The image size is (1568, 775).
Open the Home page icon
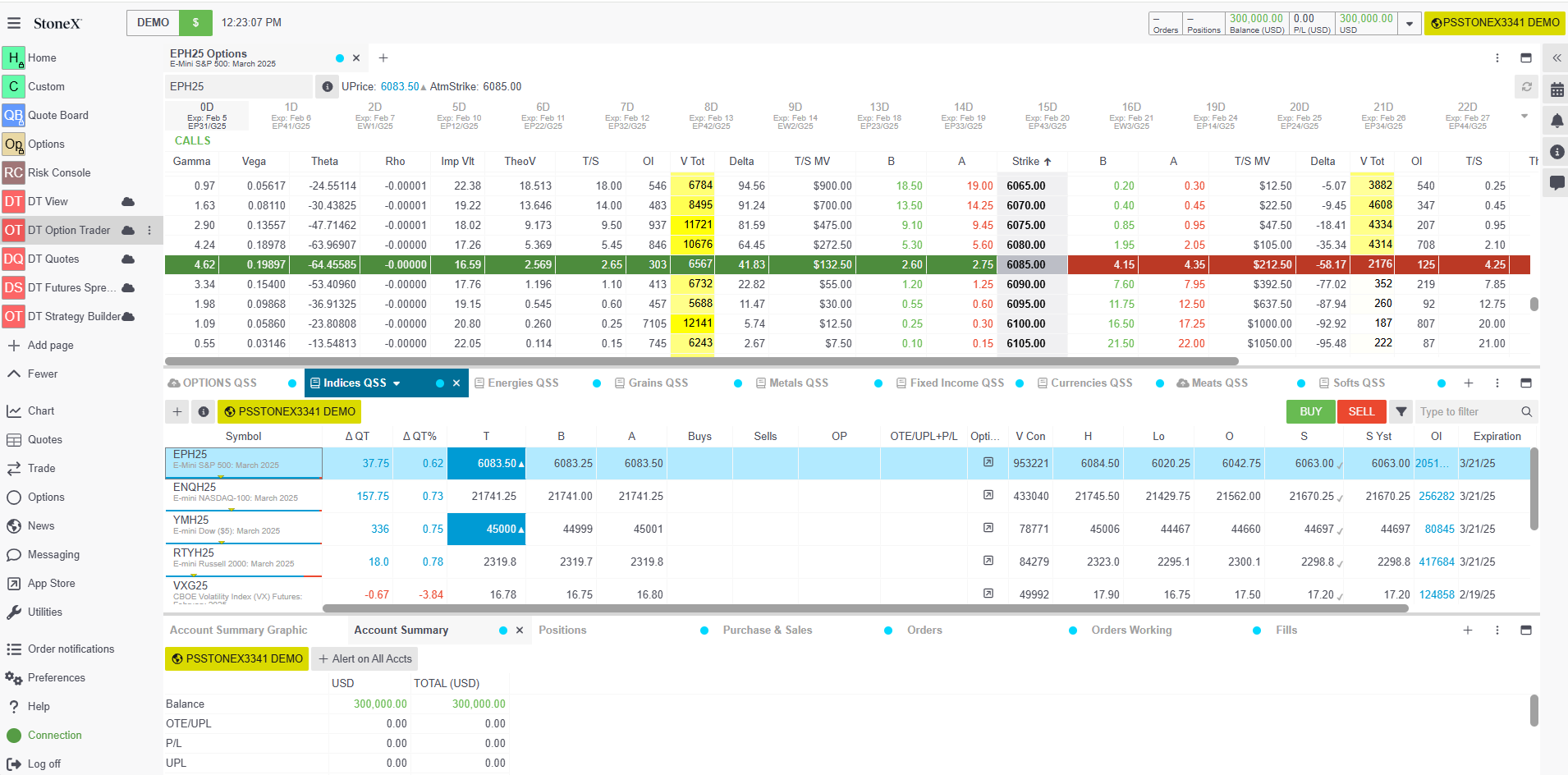pyautogui.click(x=13, y=57)
